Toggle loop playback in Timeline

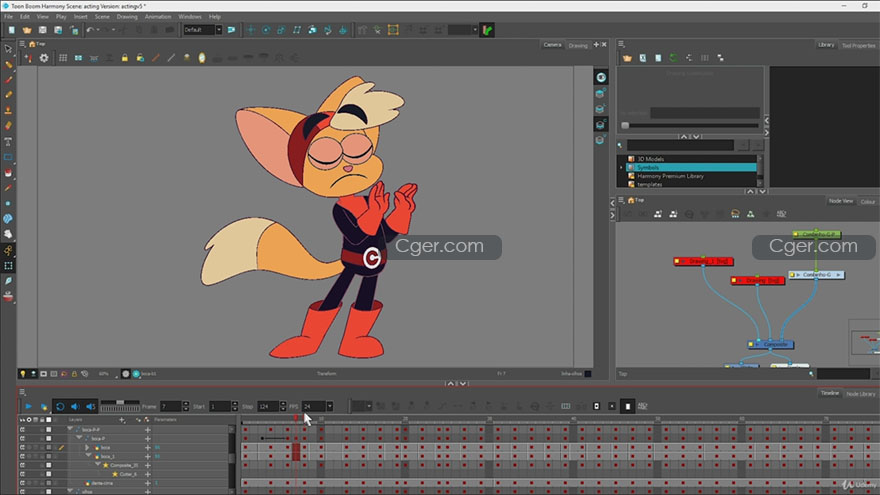click(60, 406)
